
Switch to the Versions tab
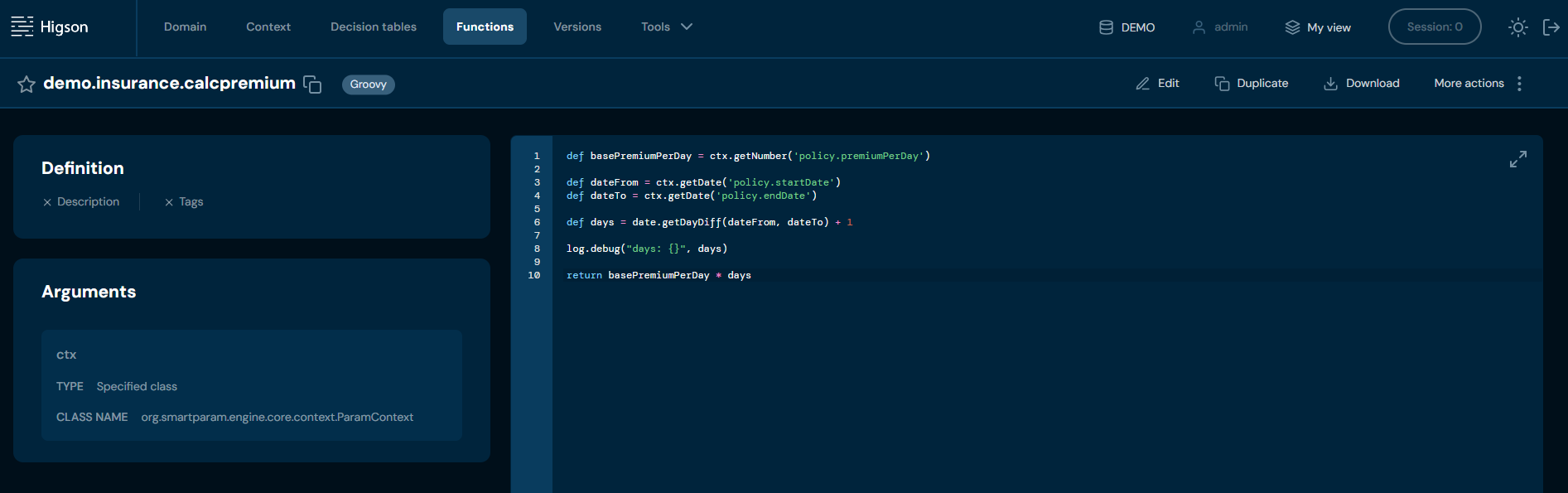tap(577, 27)
